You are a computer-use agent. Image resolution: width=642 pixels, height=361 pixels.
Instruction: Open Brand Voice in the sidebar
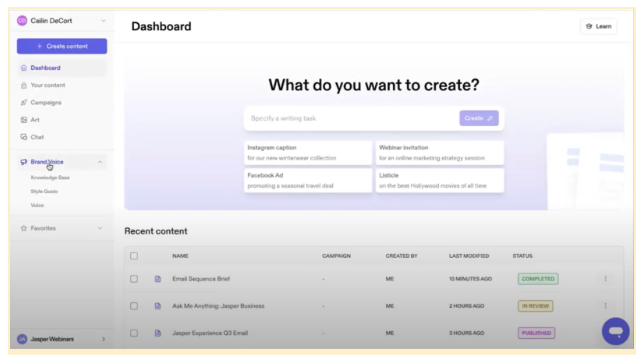pyautogui.click(x=62, y=162)
